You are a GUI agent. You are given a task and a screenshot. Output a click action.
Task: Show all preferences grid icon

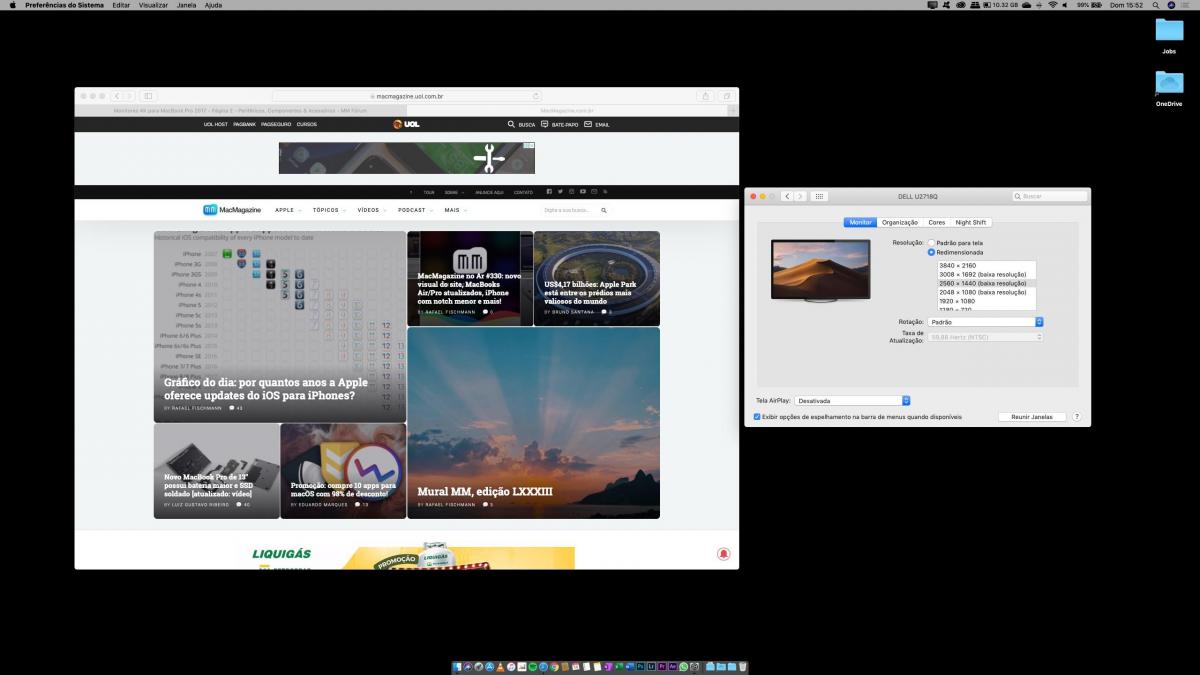[819, 196]
